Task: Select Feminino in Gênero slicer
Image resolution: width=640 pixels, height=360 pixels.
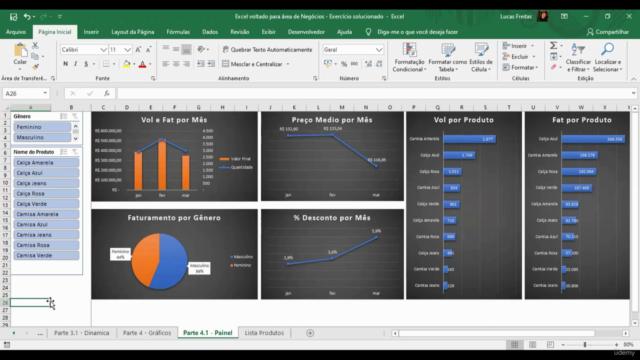Action: (42, 127)
